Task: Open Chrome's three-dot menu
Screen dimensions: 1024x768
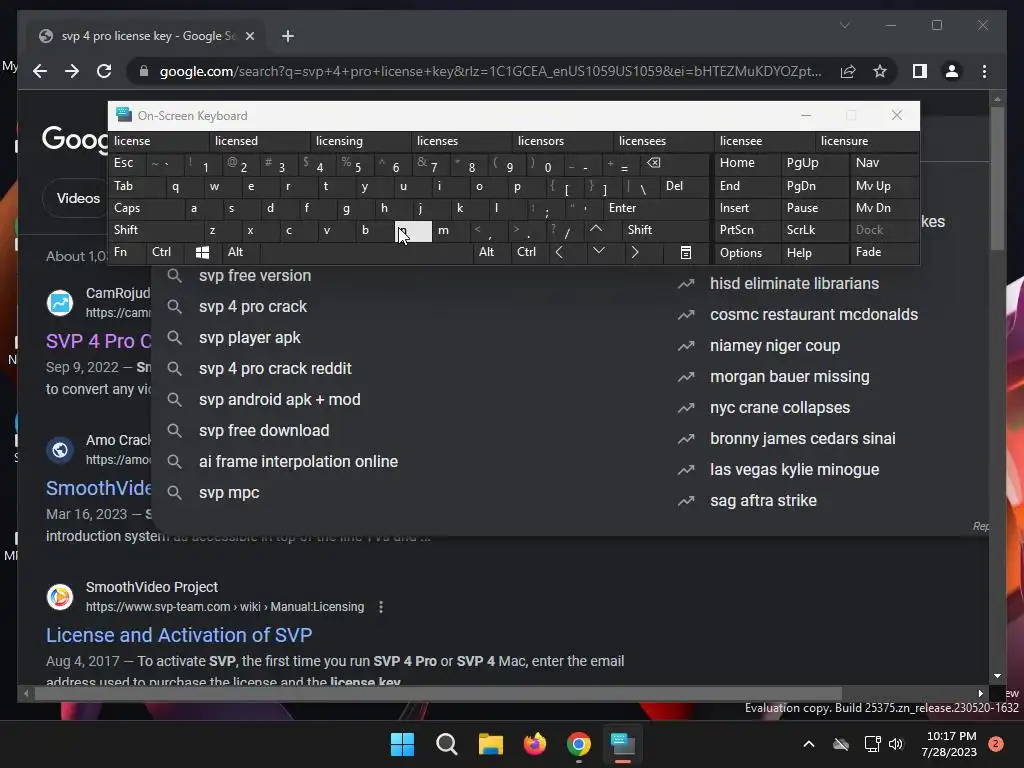Action: 984,71
